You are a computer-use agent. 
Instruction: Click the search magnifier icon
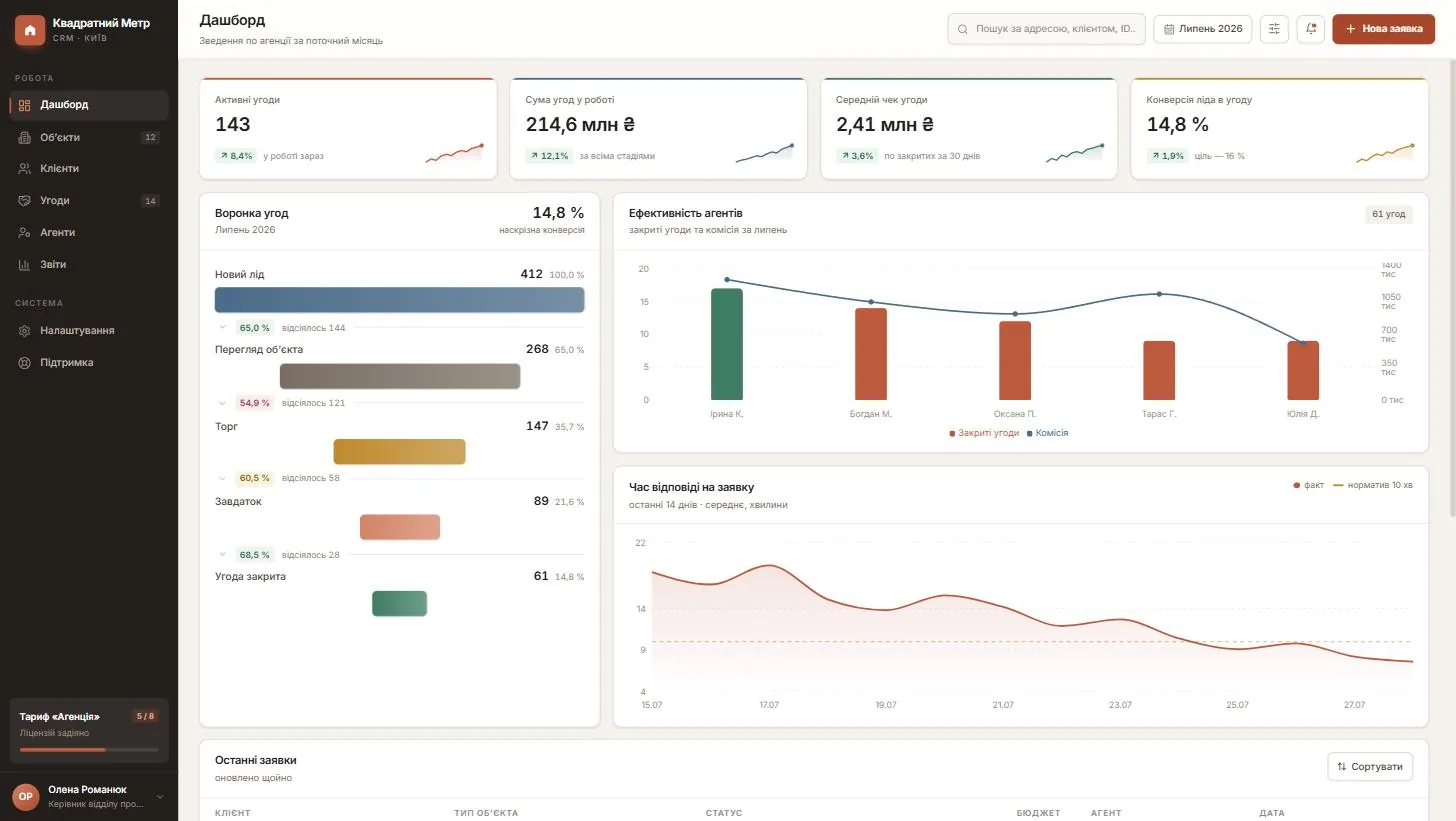tap(964, 29)
